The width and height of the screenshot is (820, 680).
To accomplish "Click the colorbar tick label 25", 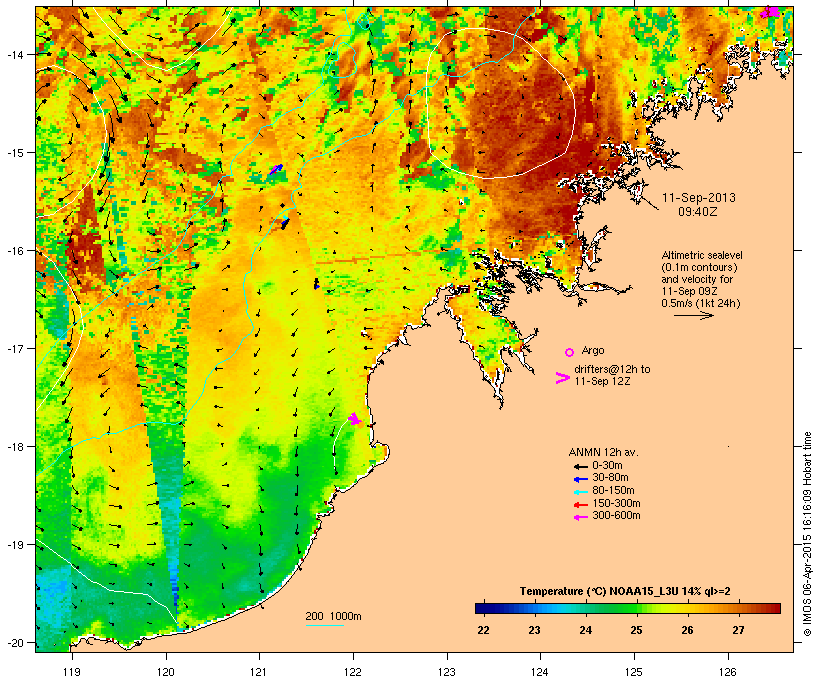I will pos(636,630).
